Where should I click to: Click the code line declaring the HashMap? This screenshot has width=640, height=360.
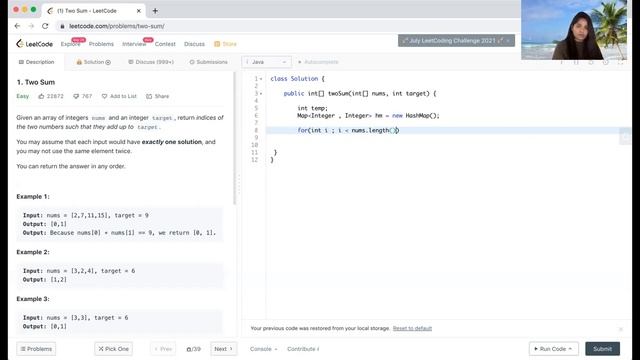point(368,116)
